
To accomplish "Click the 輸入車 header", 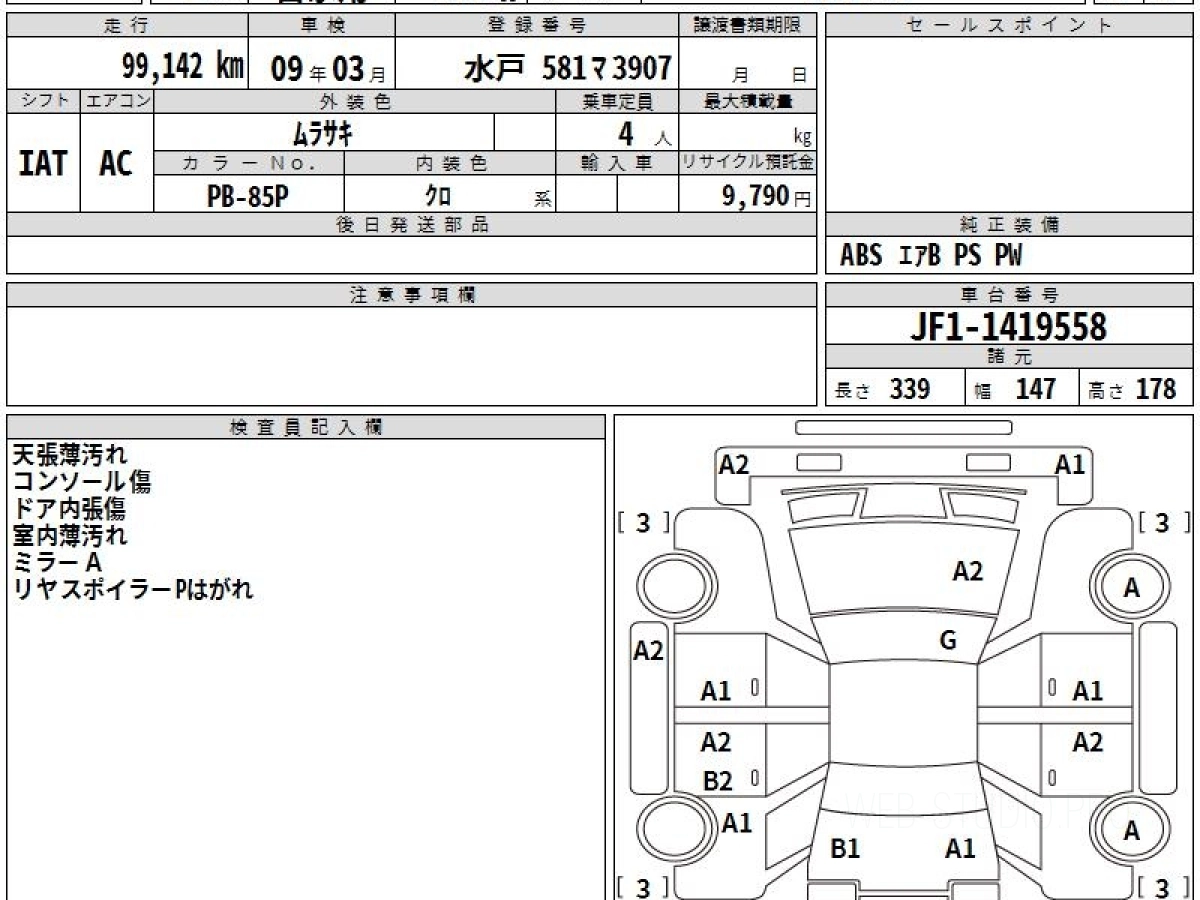I will [x=617, y=164].
